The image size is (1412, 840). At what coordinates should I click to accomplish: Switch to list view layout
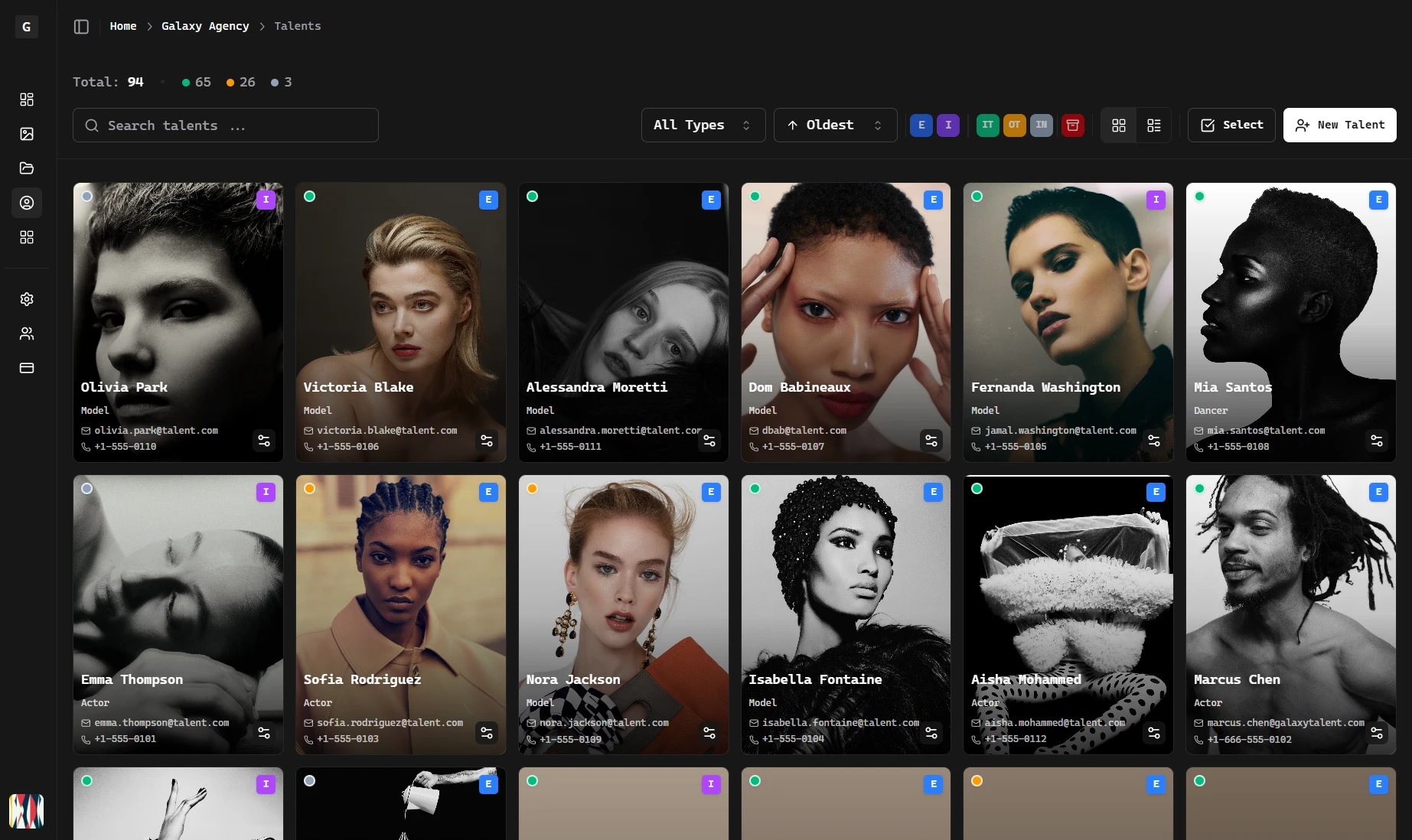pyautogui.click(x=1153, y=125)
